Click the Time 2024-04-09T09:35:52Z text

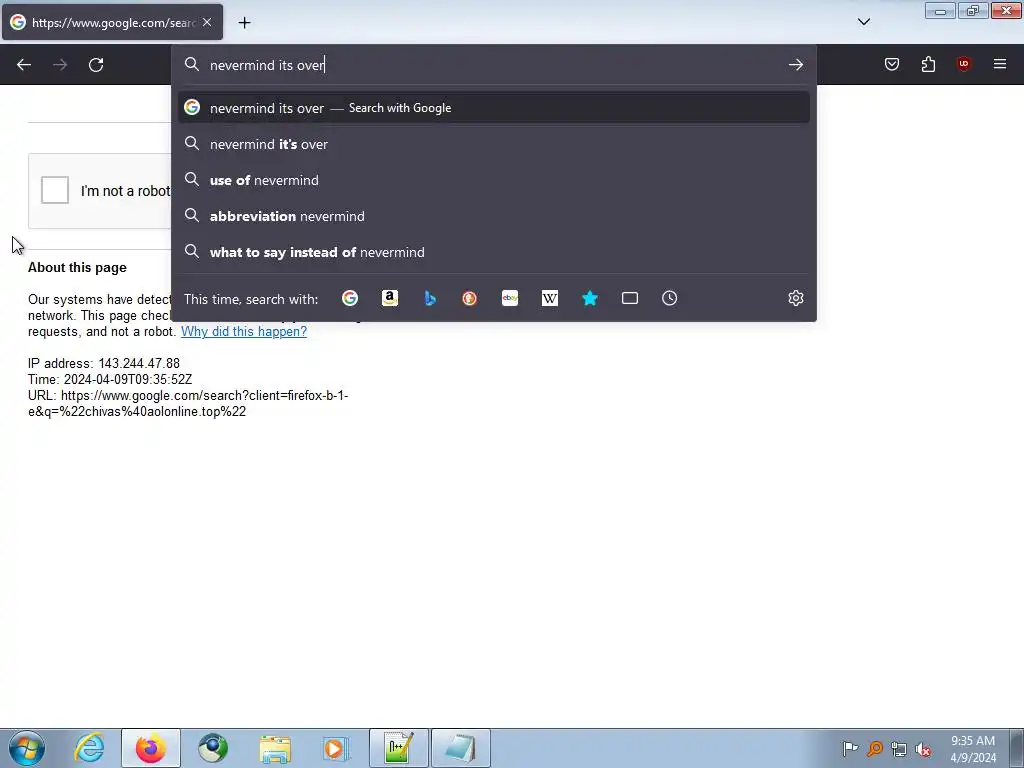110,379
